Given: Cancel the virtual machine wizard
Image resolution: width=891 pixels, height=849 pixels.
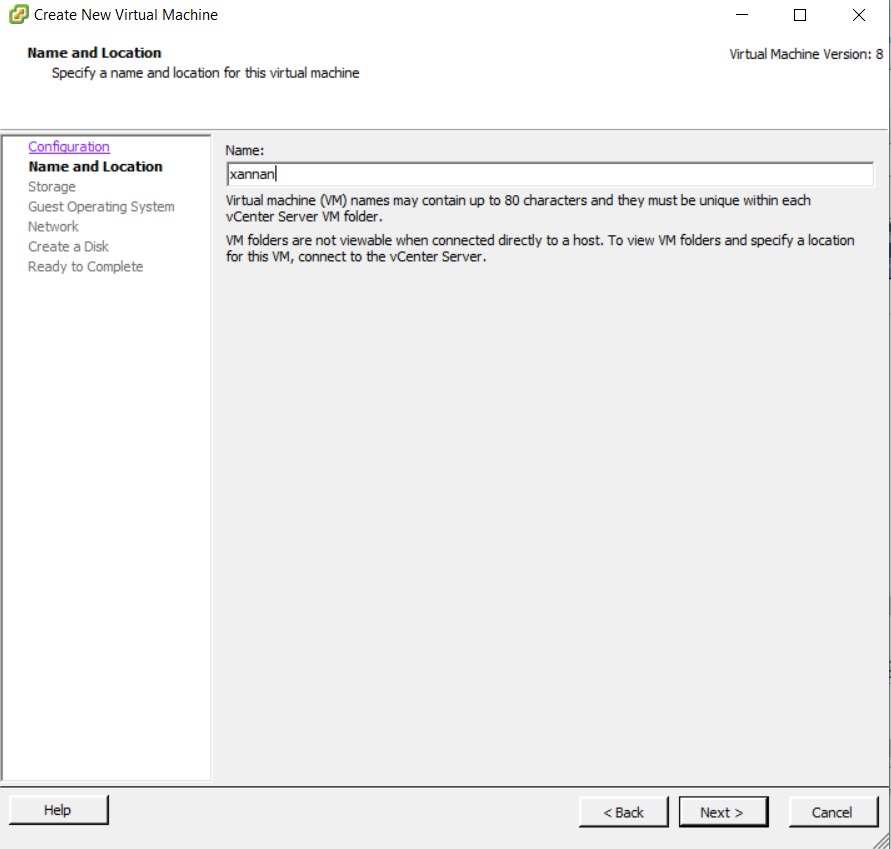Looking at the screenshot, I should (x=832, y=812).
